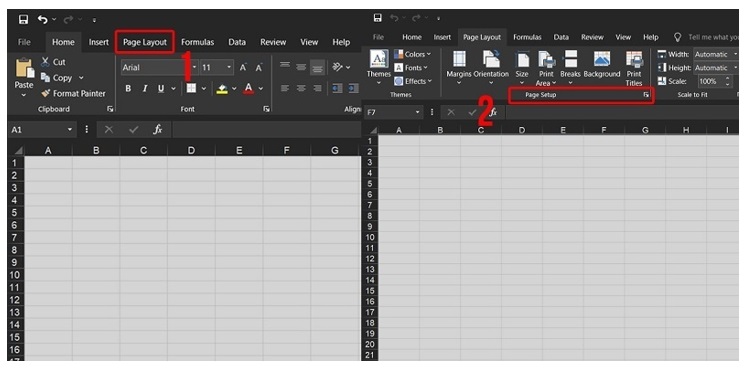The width and height of the screenshot is (746, 371).
Task: Toggle Italic formatting
Action: pos(145,88)
